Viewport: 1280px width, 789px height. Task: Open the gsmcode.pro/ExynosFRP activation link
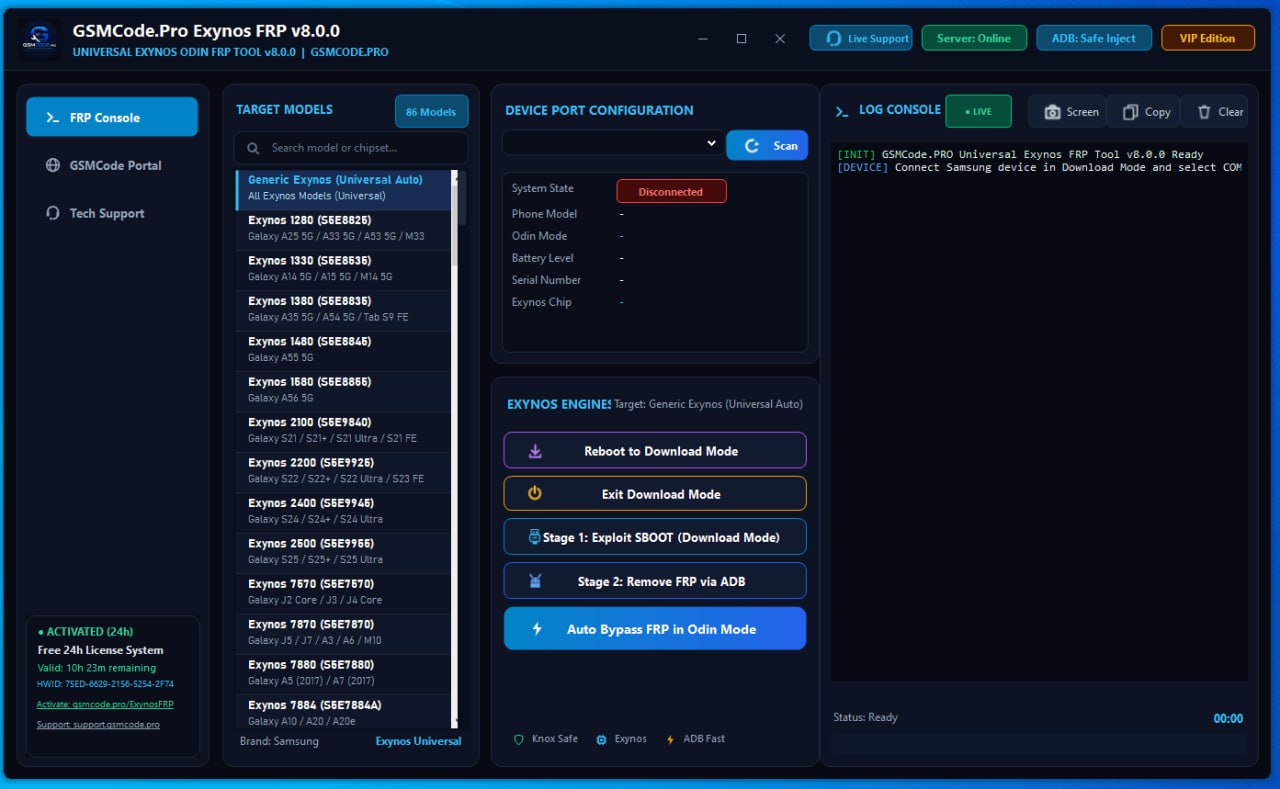[x=105, y=704]
